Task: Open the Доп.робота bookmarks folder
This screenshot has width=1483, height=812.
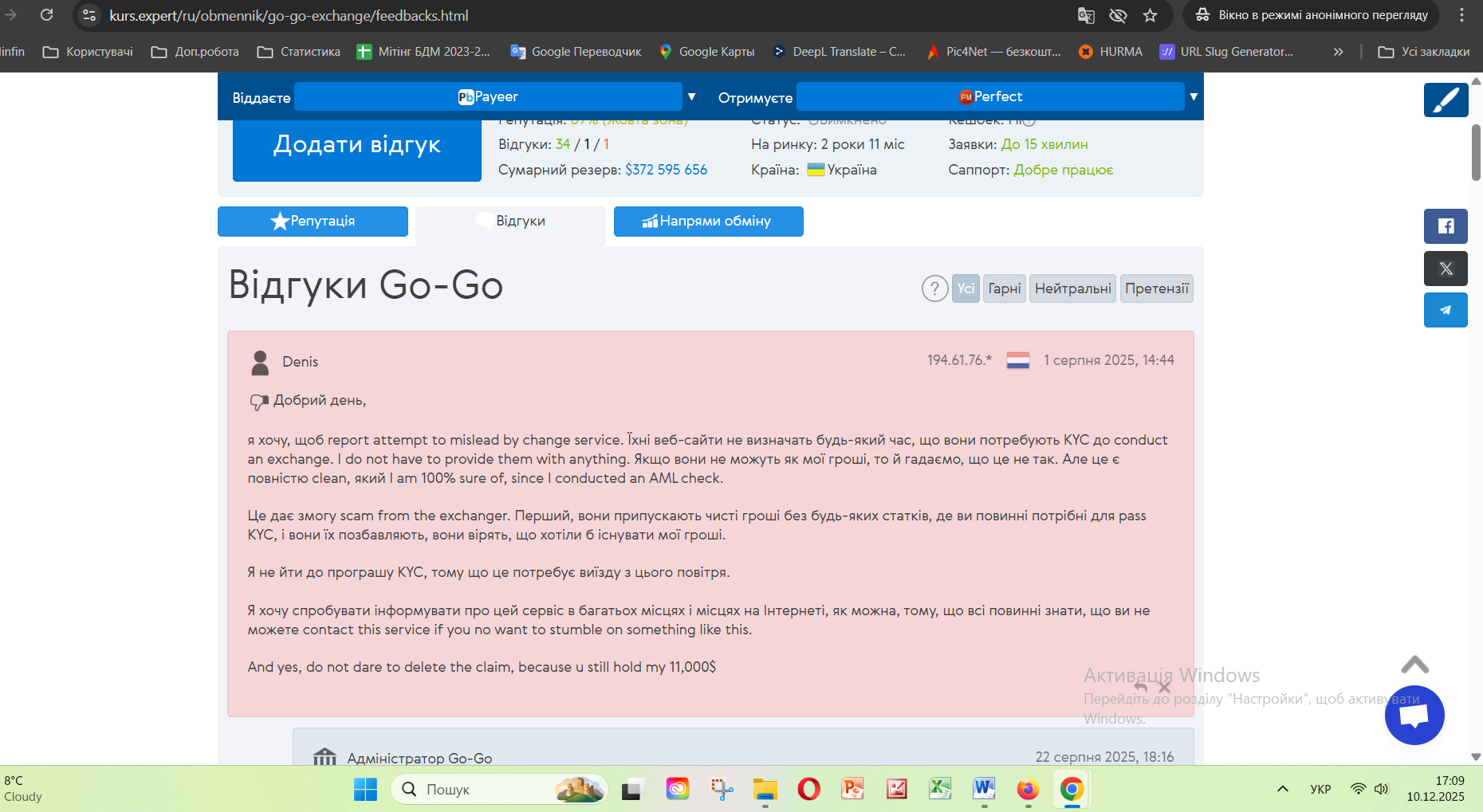Action: pyautogui.click(x=195, y=52)
